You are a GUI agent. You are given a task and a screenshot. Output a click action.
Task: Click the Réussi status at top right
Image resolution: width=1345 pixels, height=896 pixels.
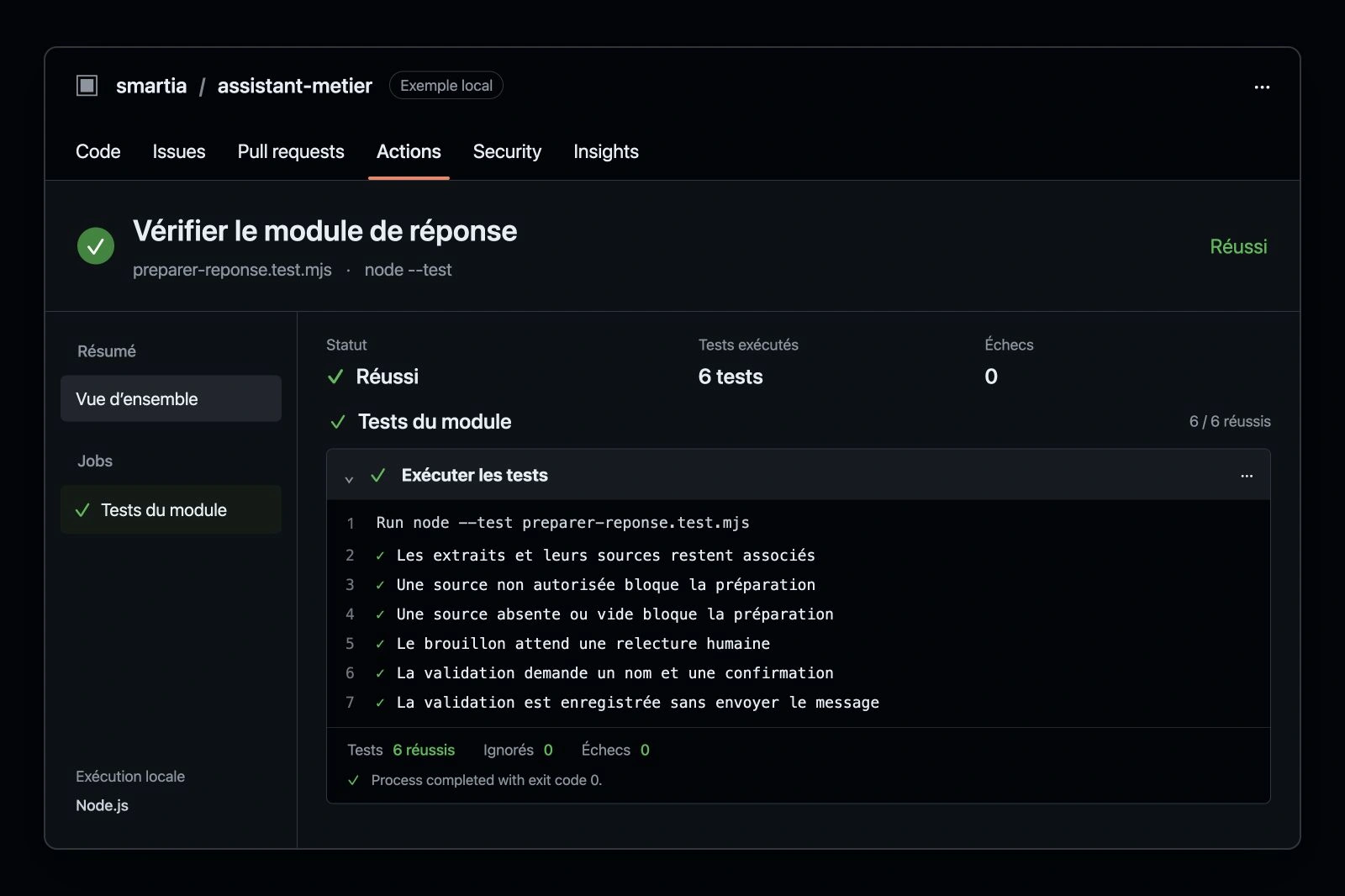[1238, 246]
